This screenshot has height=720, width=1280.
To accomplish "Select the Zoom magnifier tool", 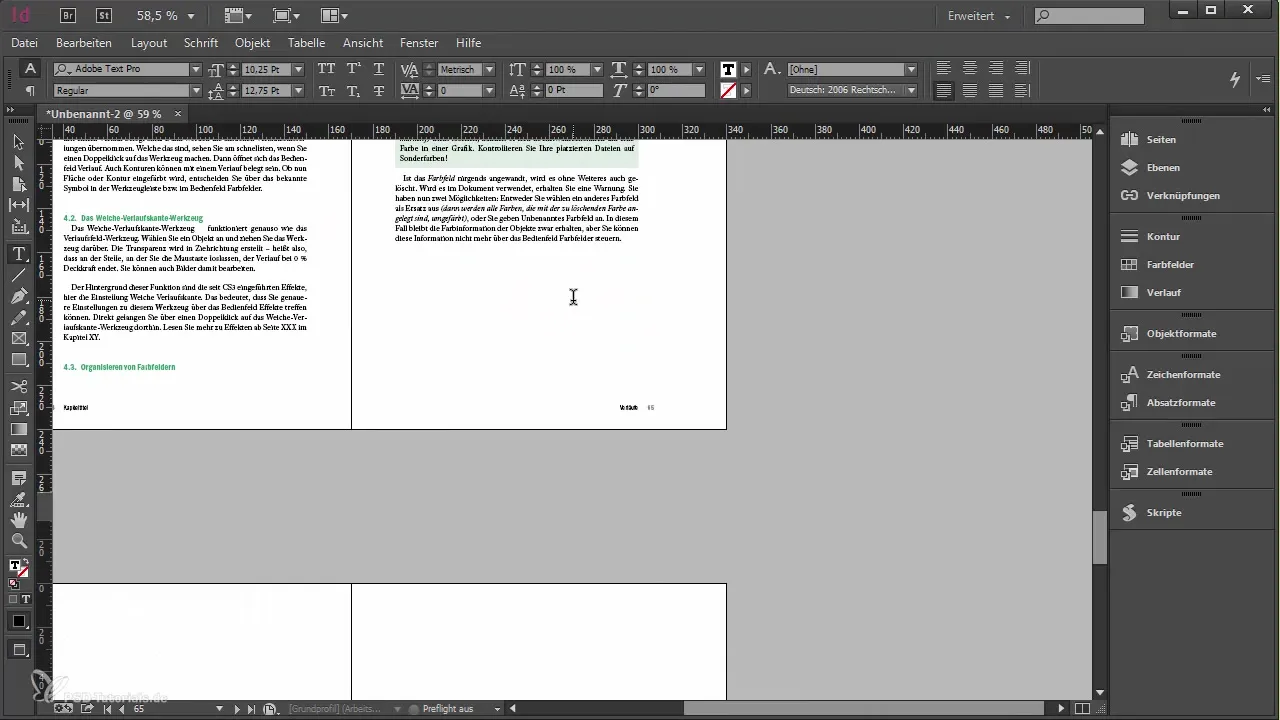I will 19,541.
